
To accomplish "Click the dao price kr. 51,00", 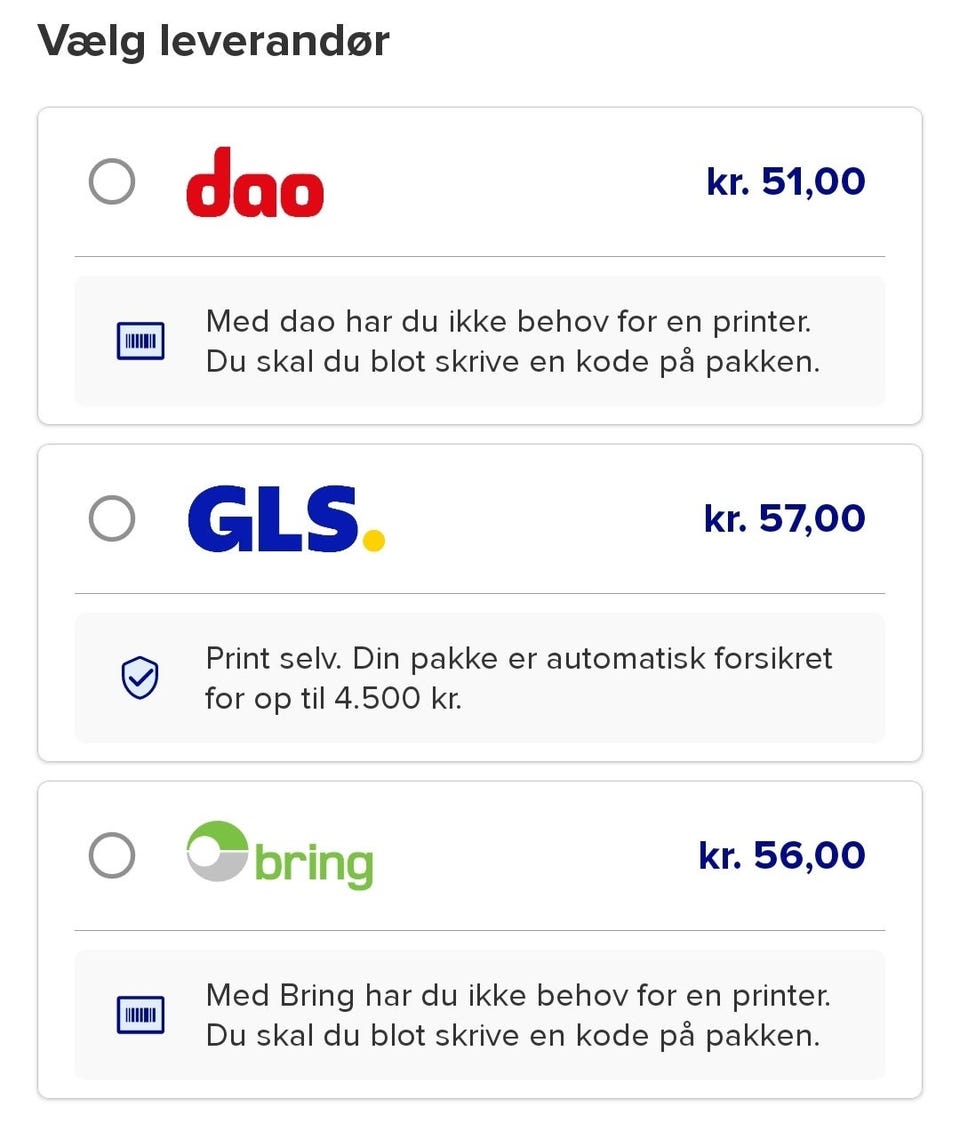I will (x=785, y=182).
